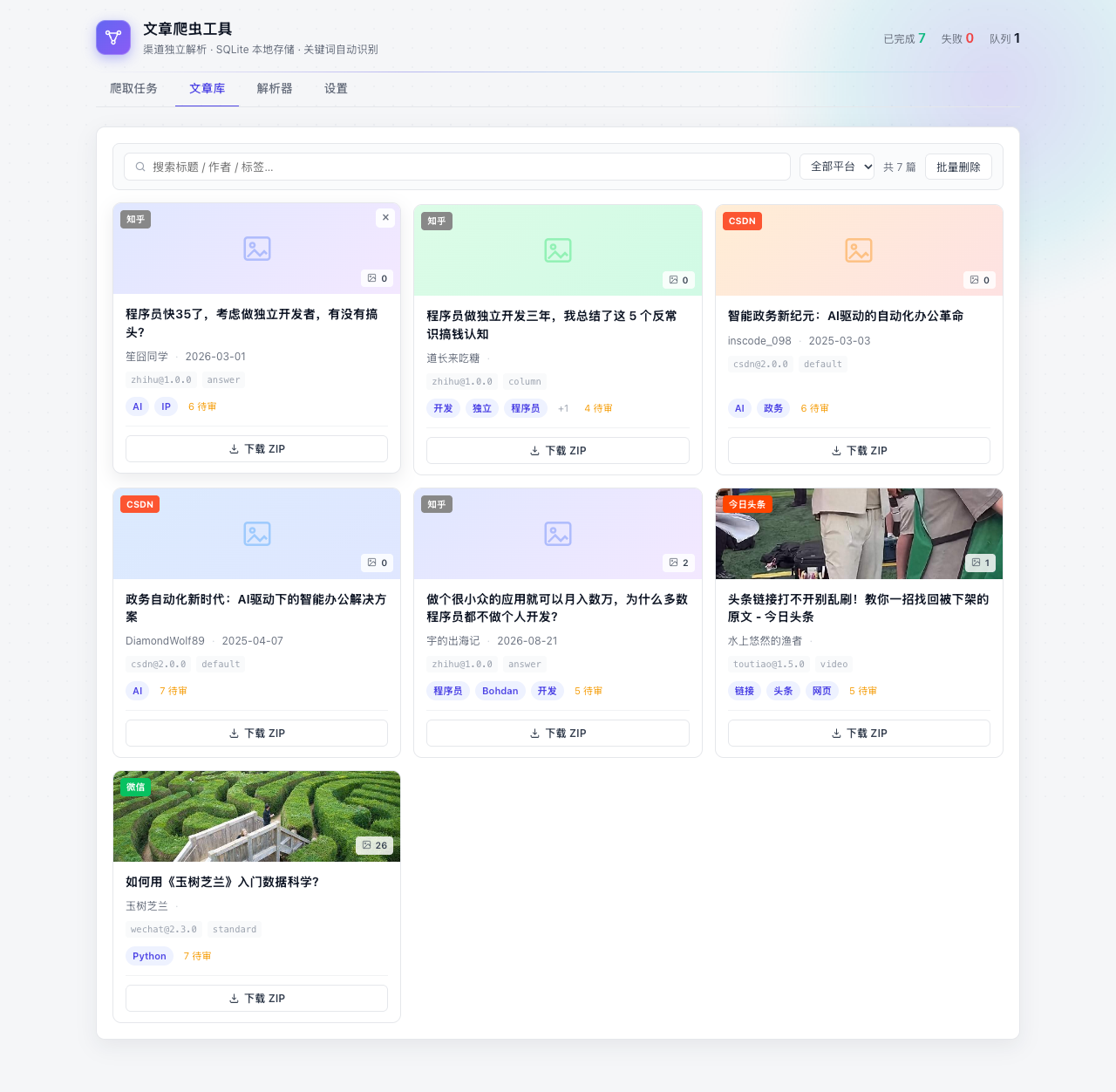Screen dimensions: 1116x1092
Task: Click image count badge on '程序员快35了' card
Action: pos(378,278)
